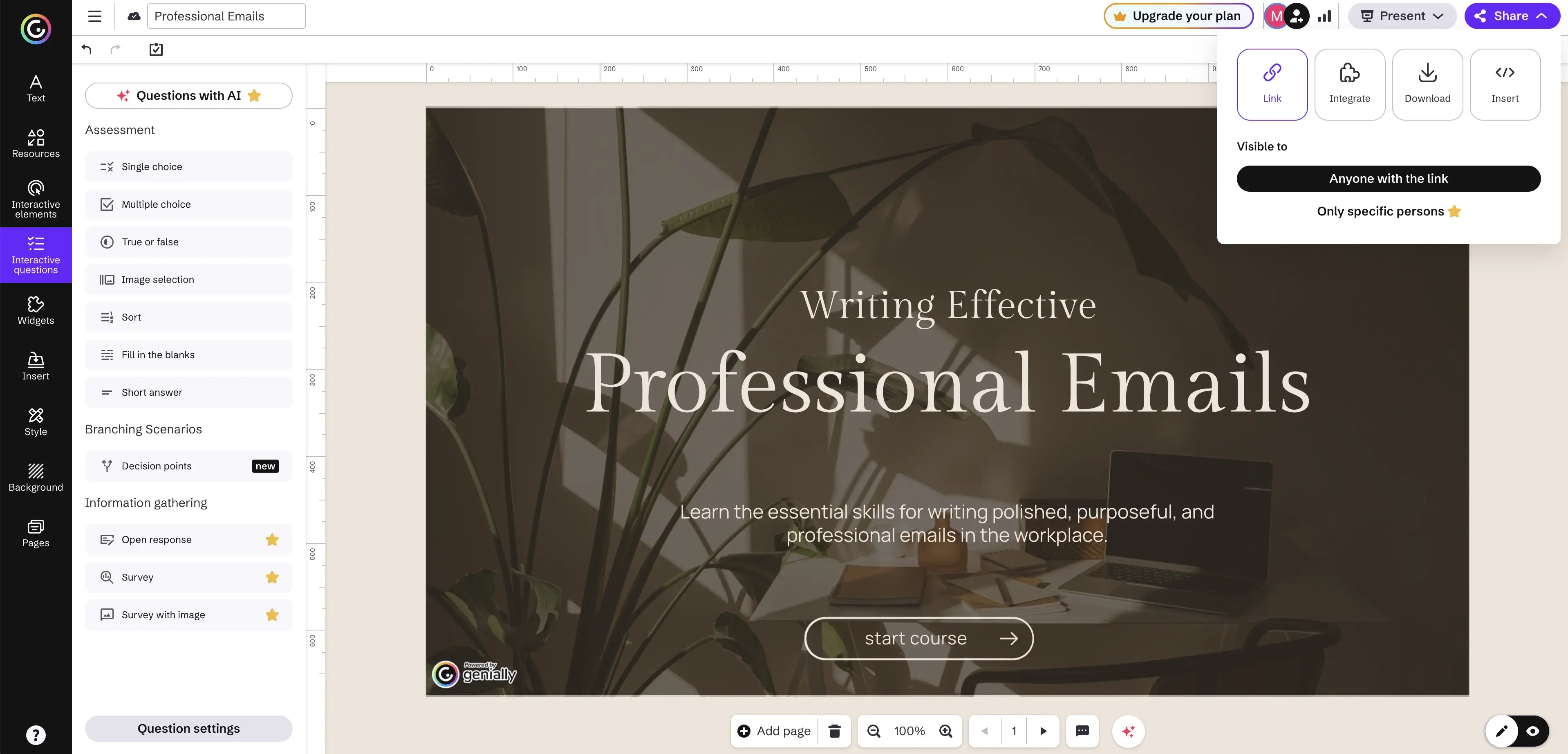This screenshot has width=1568, height=754.
Task: Open the Widgets sidebar panel
Action: click(35, 310)
